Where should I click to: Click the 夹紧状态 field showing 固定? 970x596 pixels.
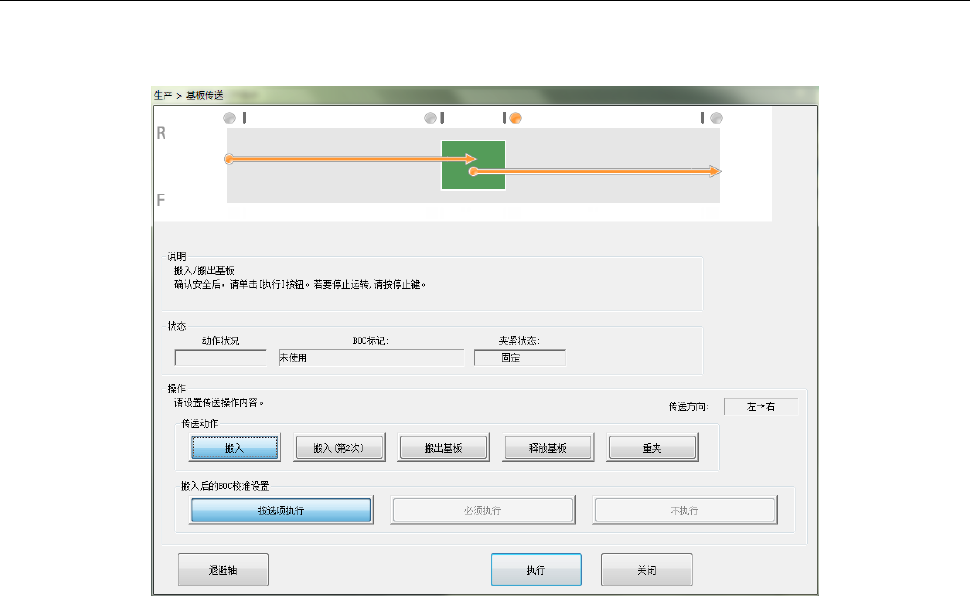[x=520, y=358]
